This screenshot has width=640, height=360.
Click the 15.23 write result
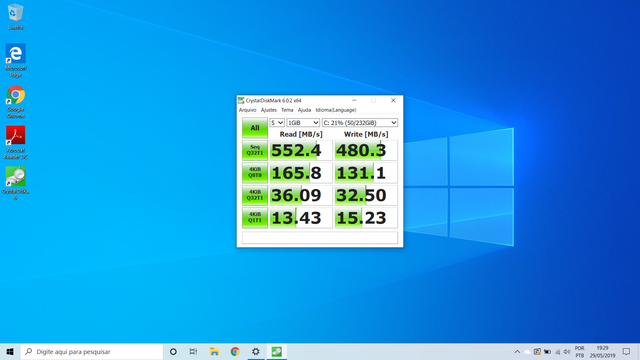(366, 218)
